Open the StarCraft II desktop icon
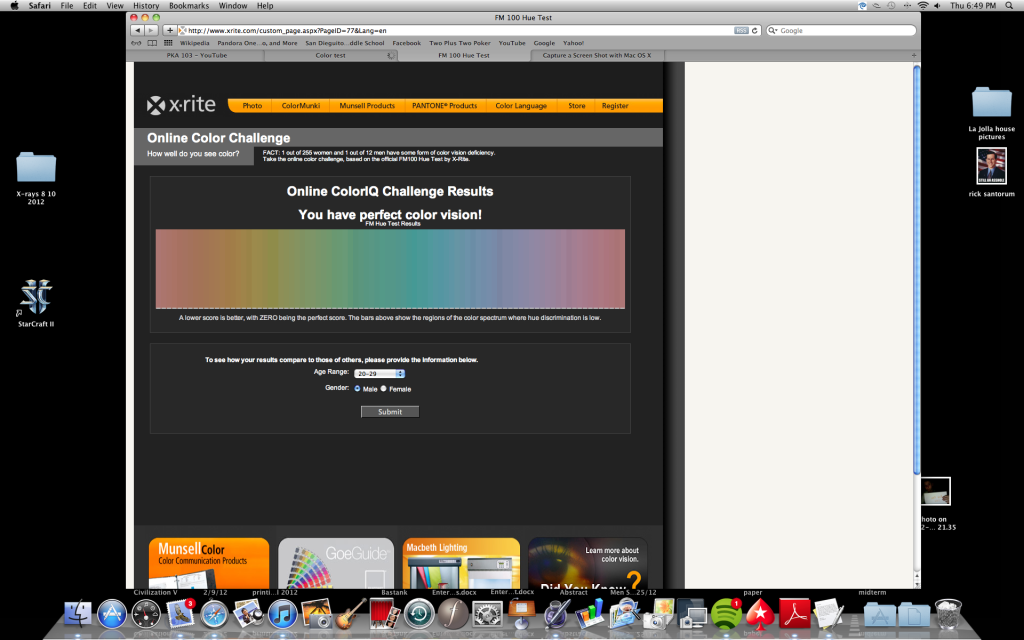Screen dimensions: 1024x640 point(36,298)
